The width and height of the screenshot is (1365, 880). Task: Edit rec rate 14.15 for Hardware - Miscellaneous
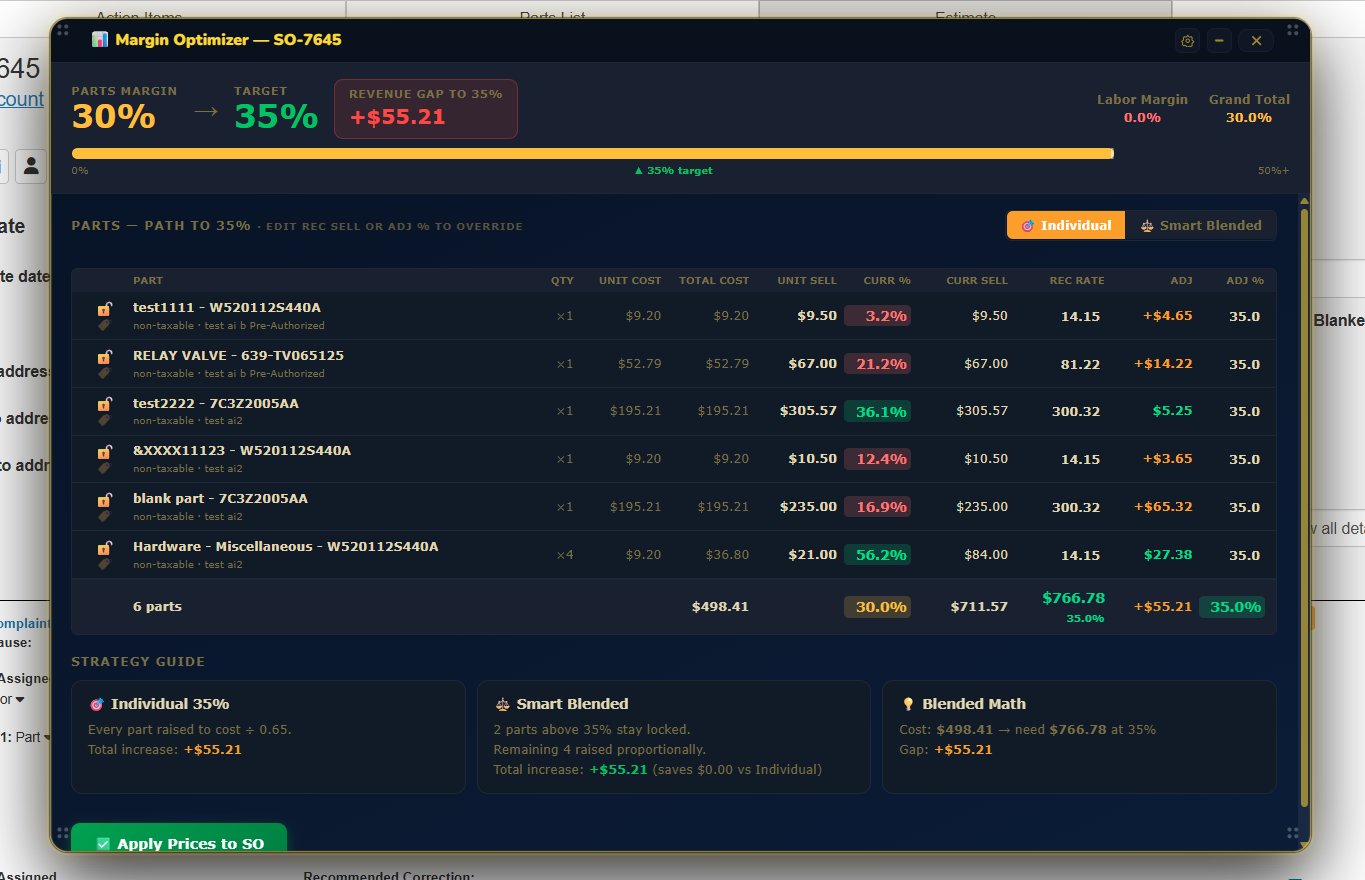click(x=1081, y=555)
